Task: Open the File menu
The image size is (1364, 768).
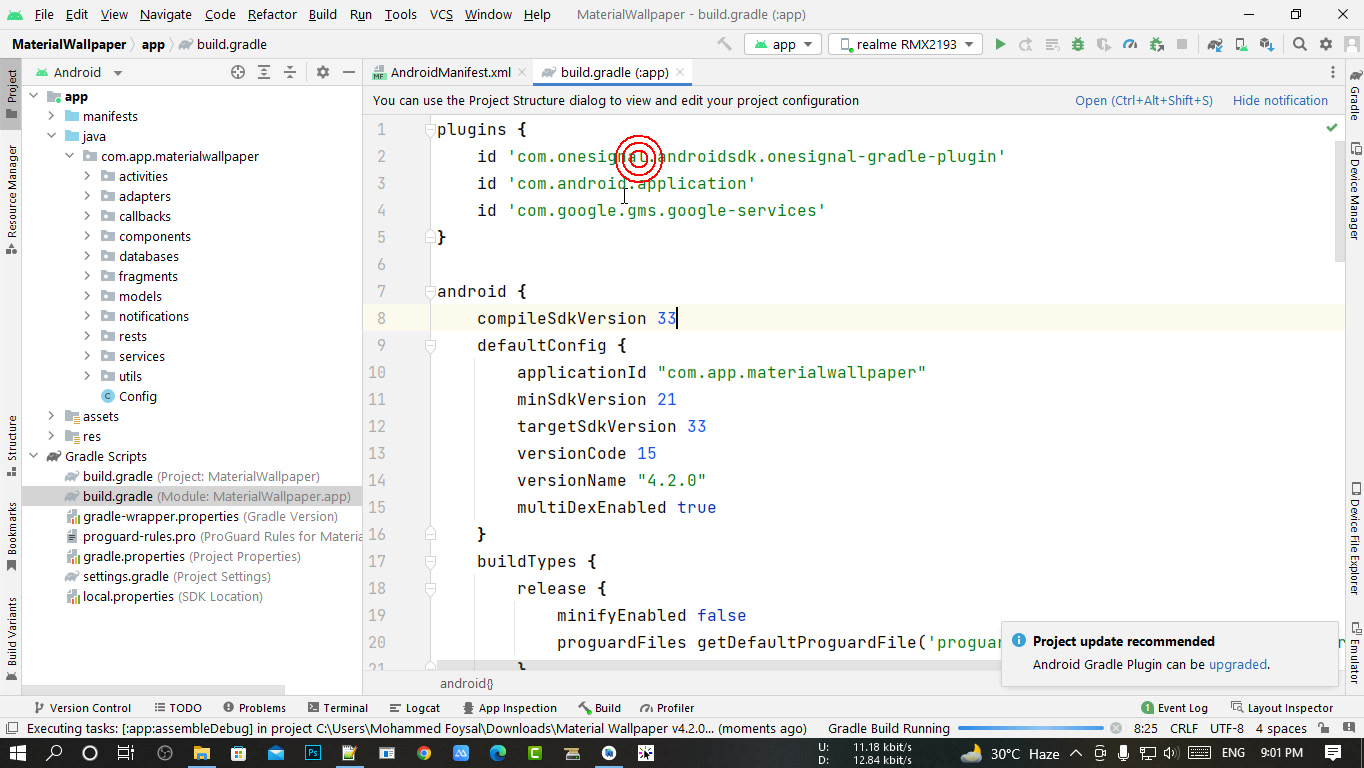Action: [44, 14]
